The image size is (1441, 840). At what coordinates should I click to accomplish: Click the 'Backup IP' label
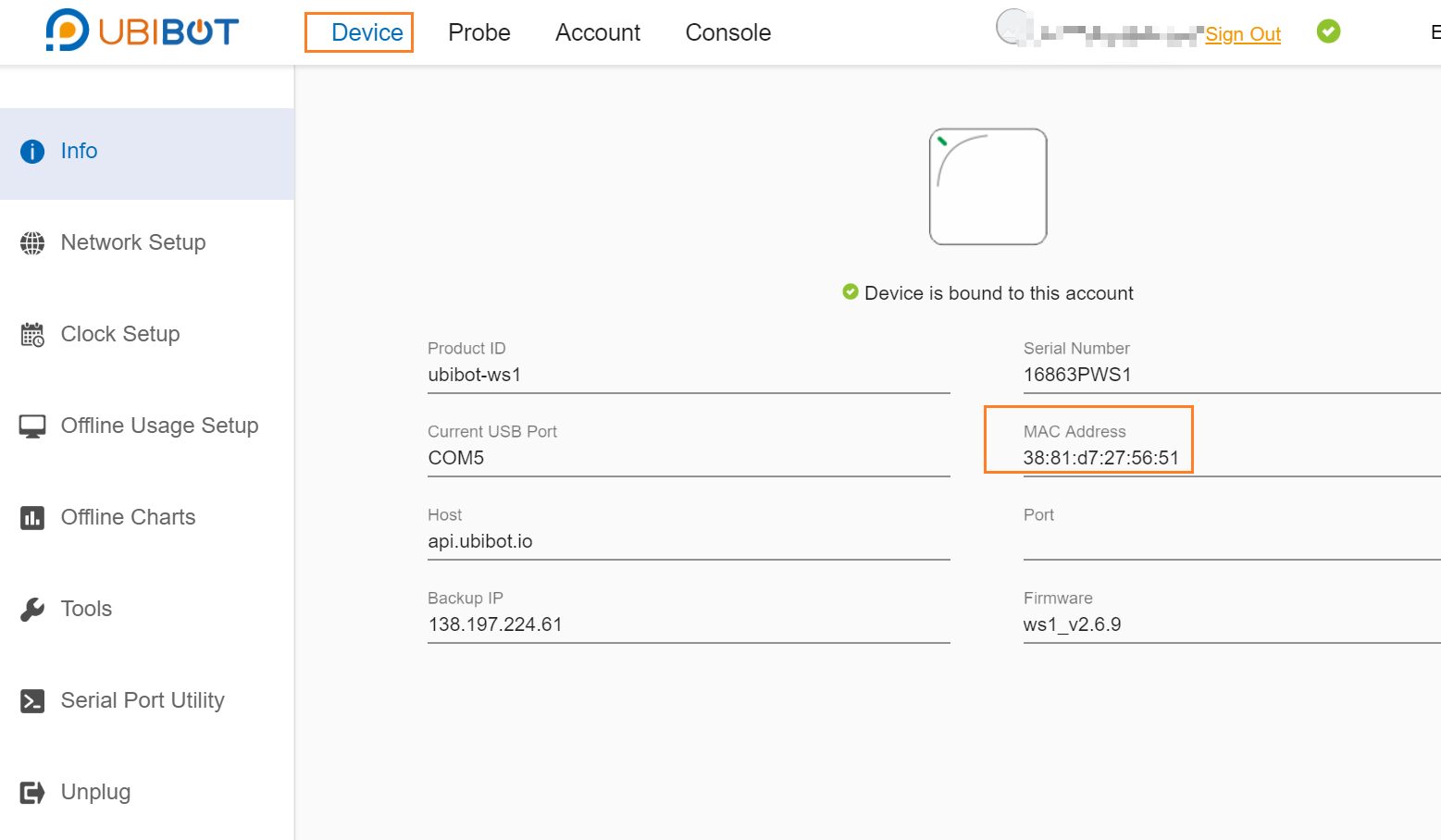tap(466, 599)
